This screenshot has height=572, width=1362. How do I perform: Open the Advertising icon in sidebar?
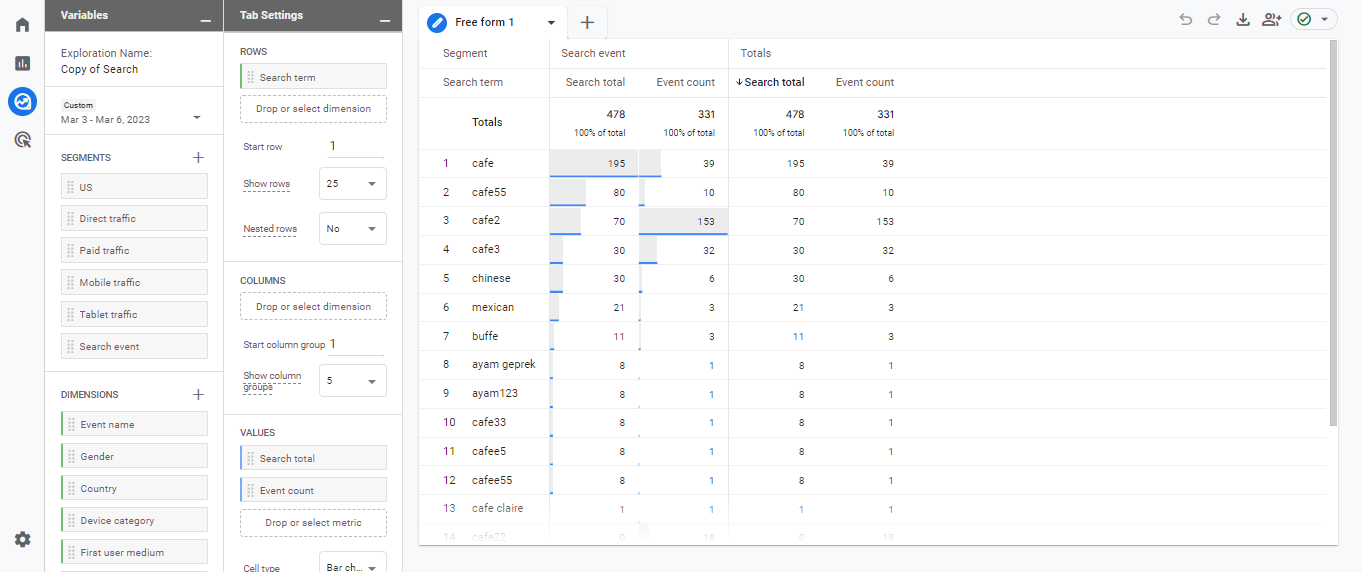click(x=22, y=140)
